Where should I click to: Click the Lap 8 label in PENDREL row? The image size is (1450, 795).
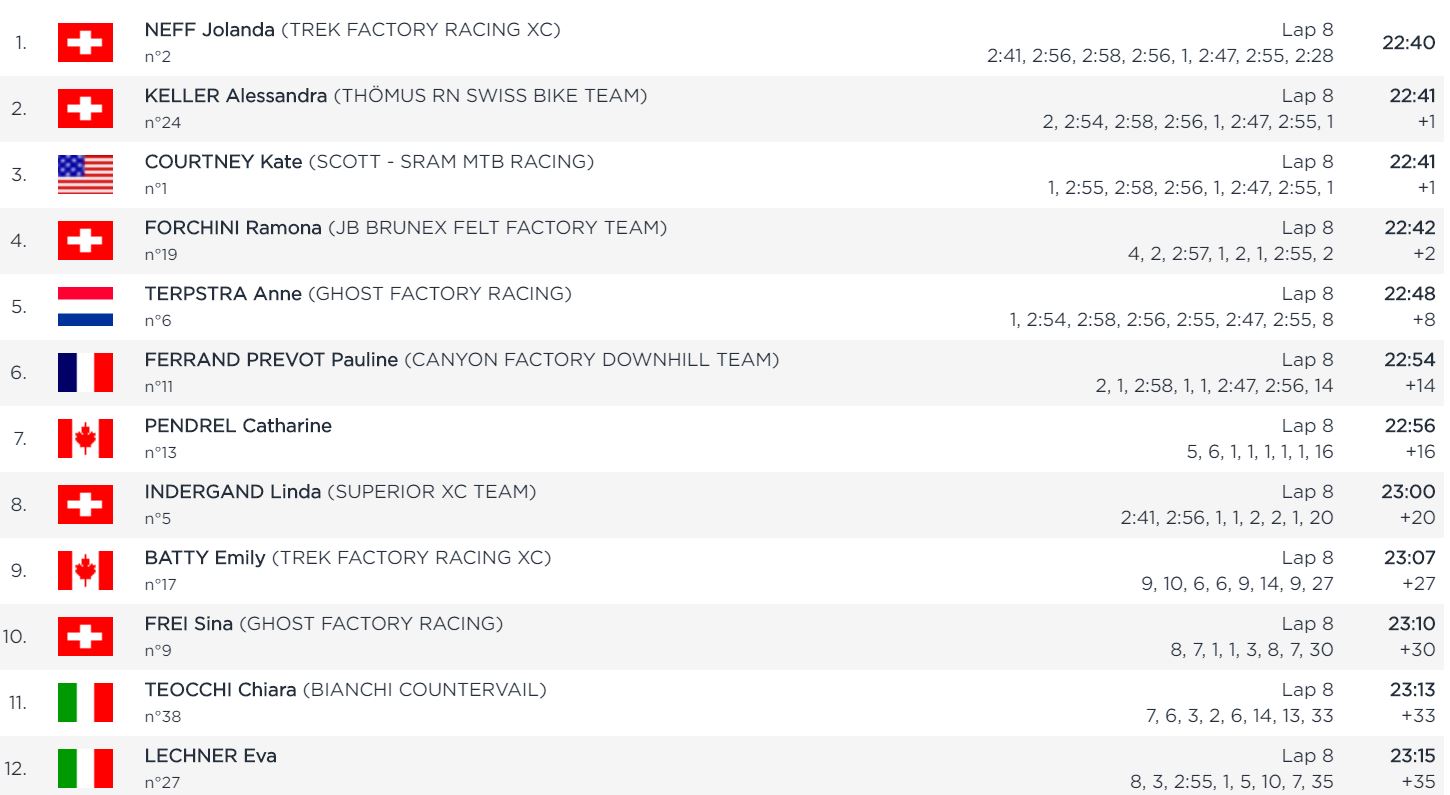(1308, 426)
